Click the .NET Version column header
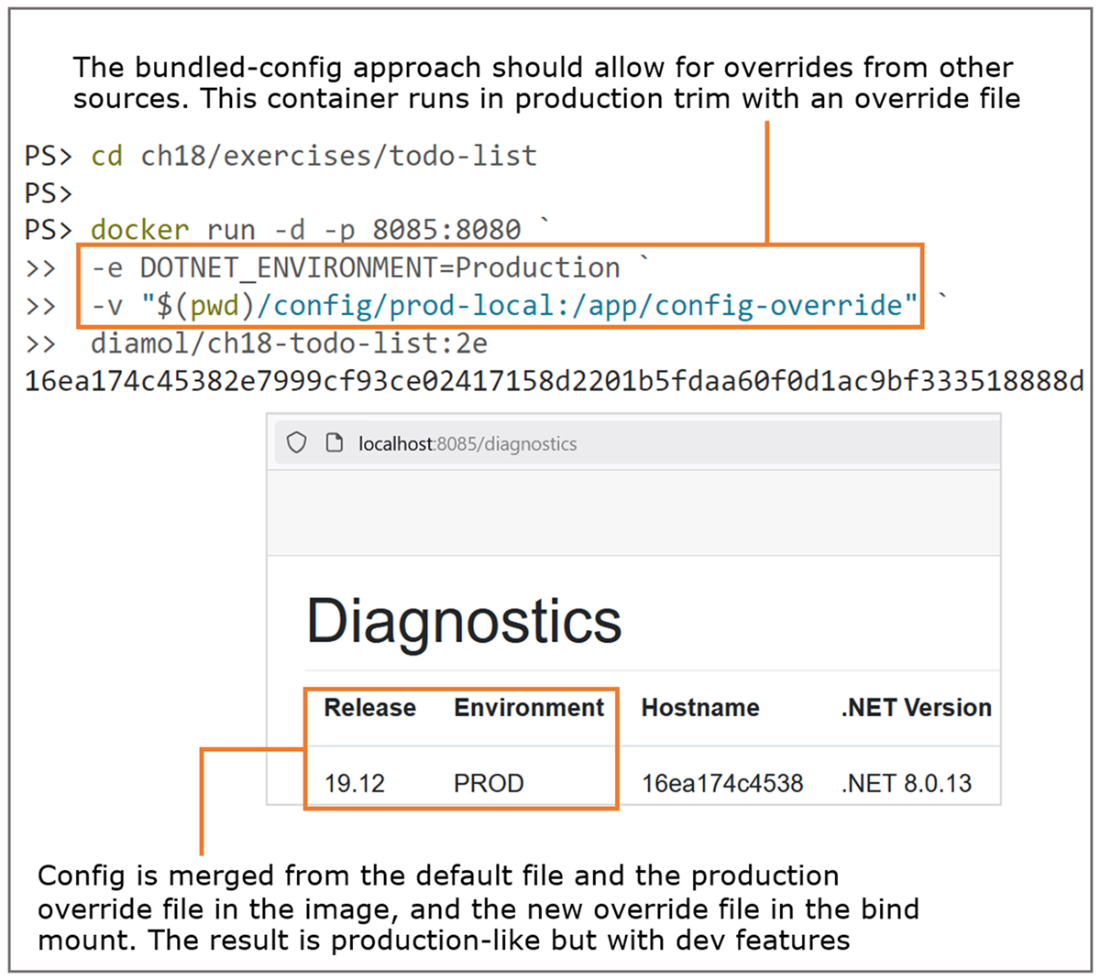Image resolution: width=1100 pixels, height=979 pixels. pos(916,708)
